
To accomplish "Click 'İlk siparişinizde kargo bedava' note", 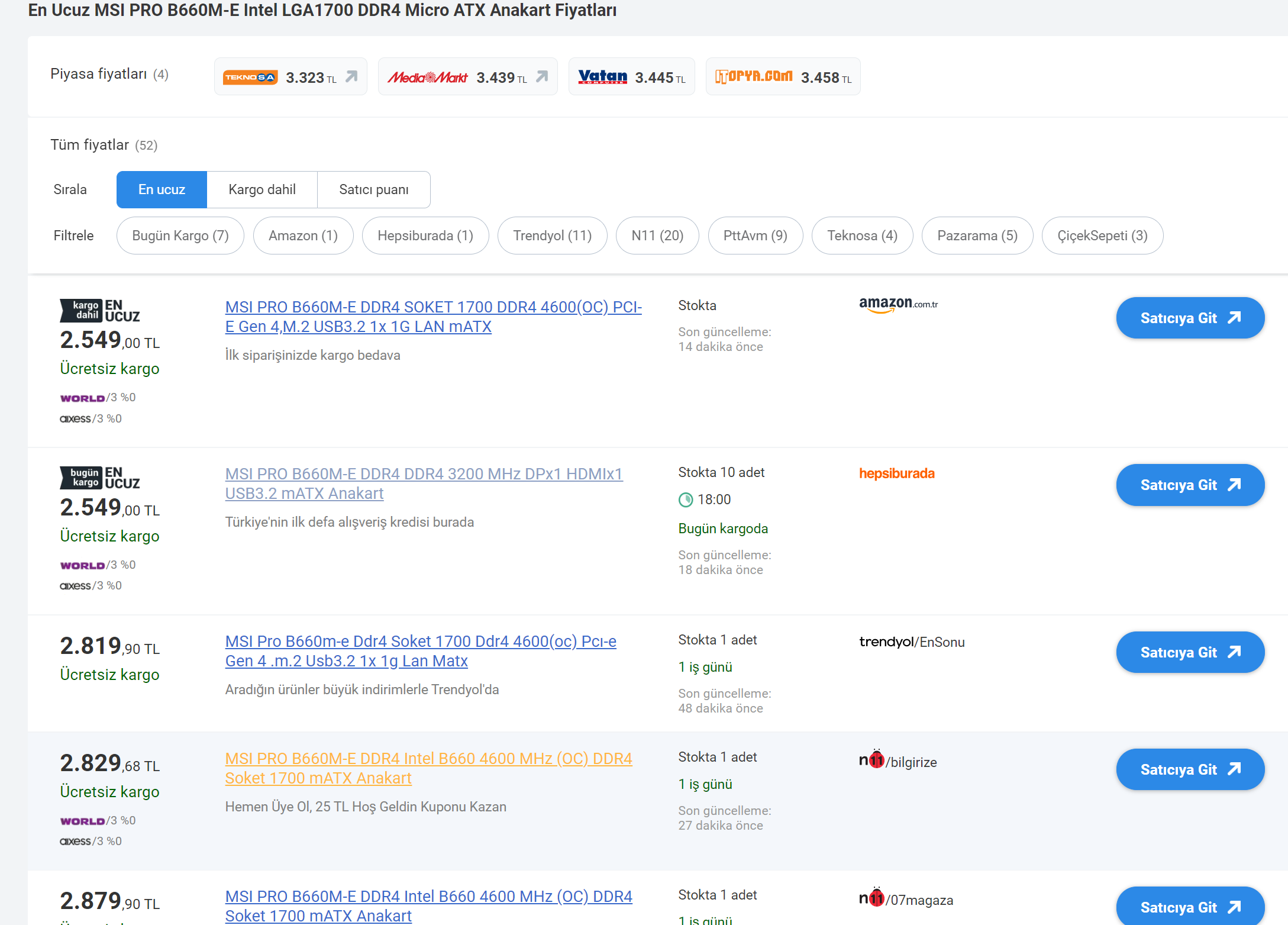I will (313, 355).
